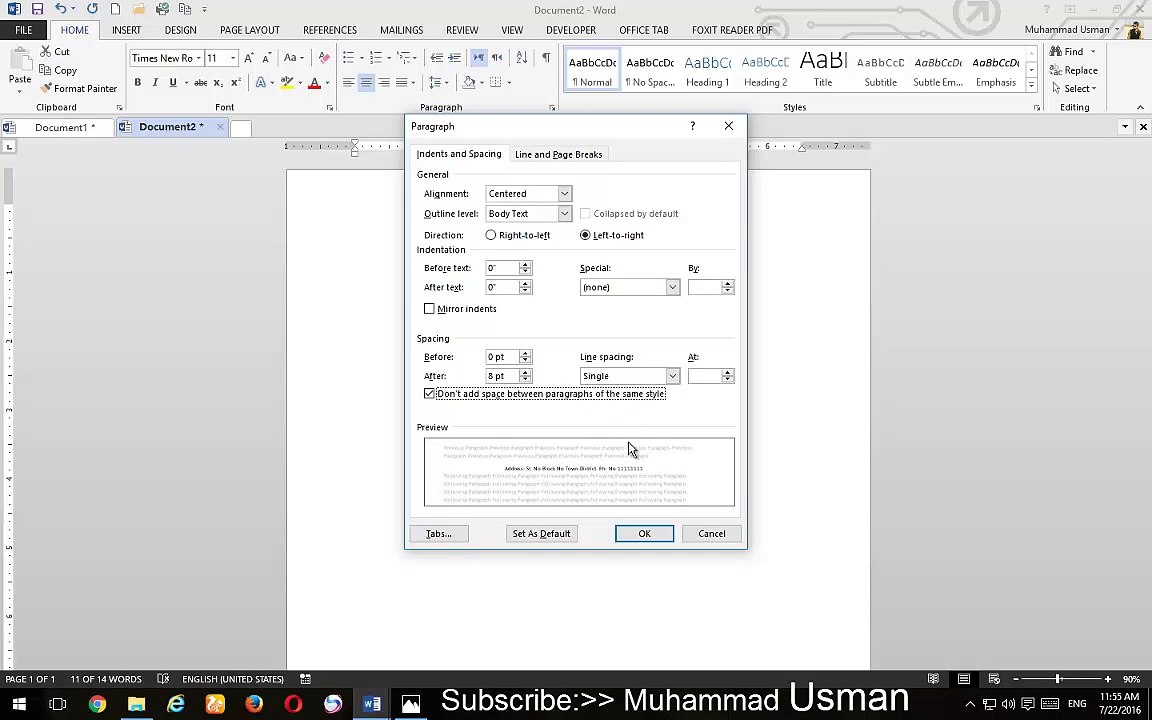Image resolution: width=1152 pixels, height=720 pixels.
Task: Click the Spacing After field
Action: [502, 376]
